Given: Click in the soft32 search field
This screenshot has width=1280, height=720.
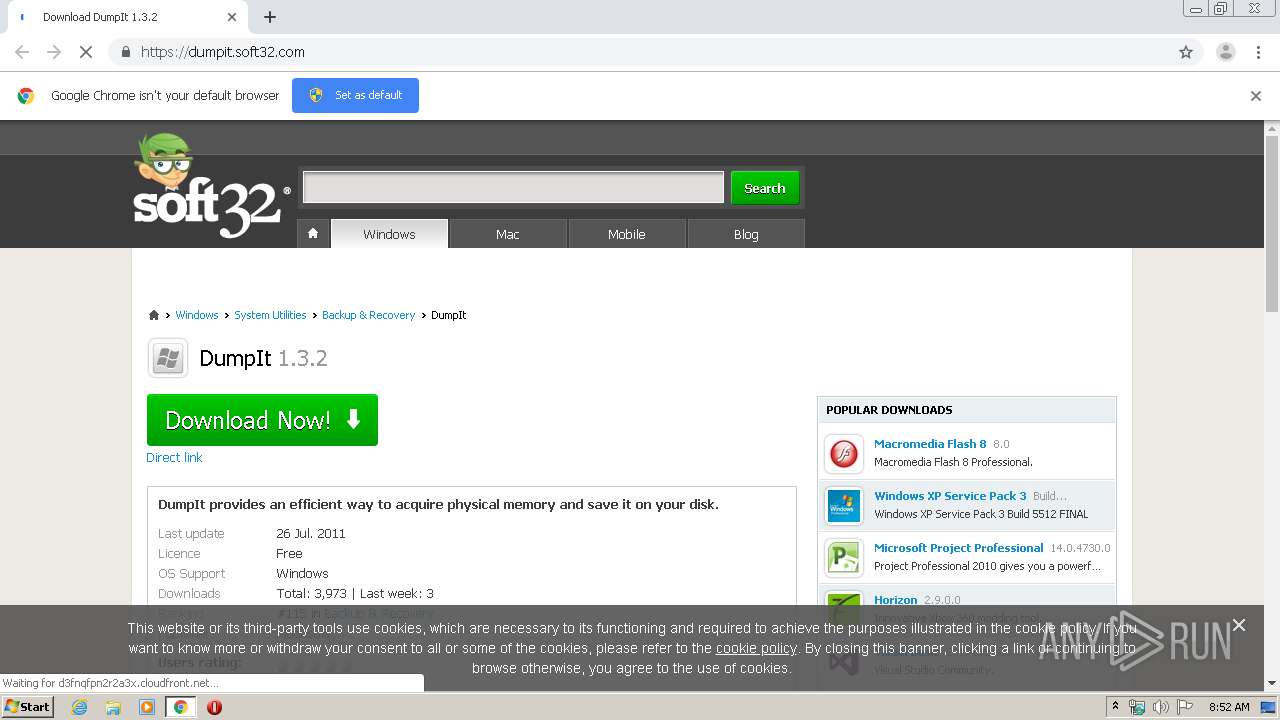Looking at the screenshot, I should pyautogui.click(x=513, y=187).
